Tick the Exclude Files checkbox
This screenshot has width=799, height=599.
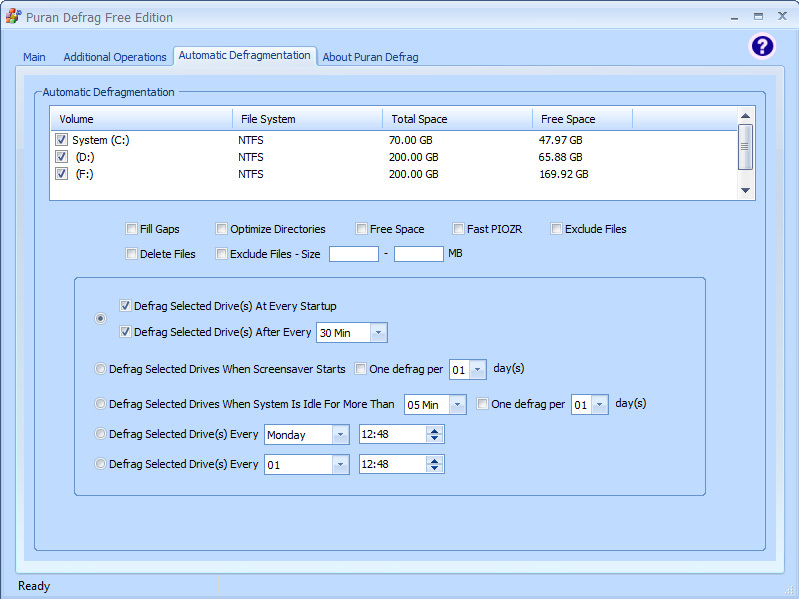[556, 229]
